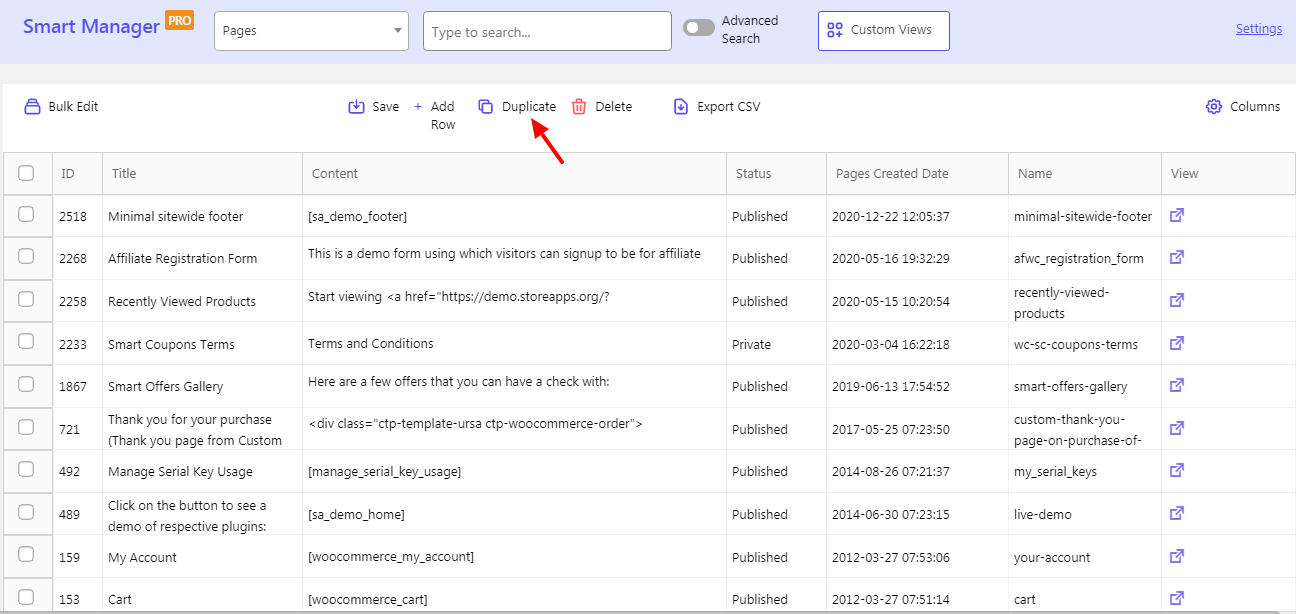The image size is (1296, 614).
Task: Click into the Type to search field
Action: pos(547,31)
